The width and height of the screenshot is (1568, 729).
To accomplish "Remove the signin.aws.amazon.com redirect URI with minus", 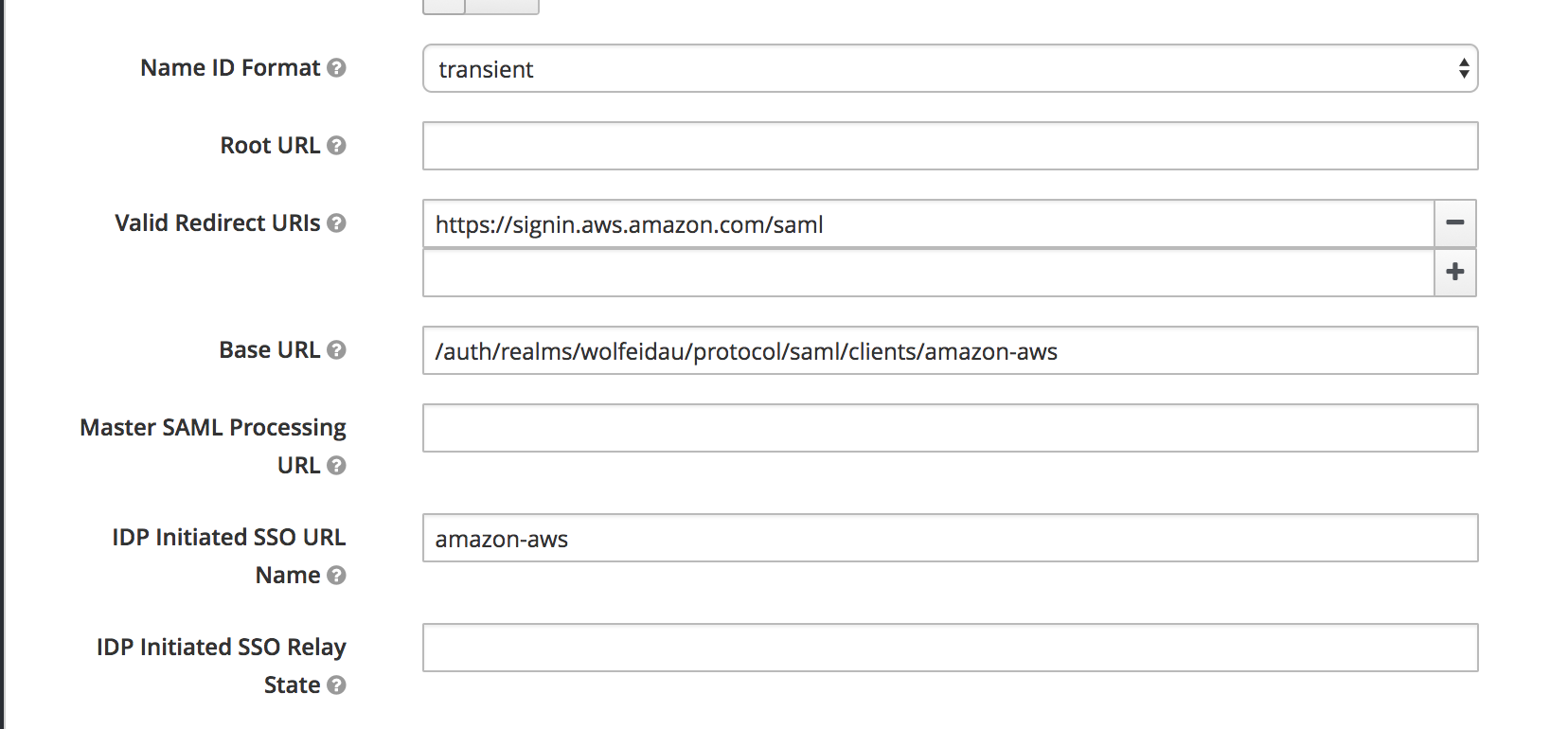I will tap(1455, 223).
